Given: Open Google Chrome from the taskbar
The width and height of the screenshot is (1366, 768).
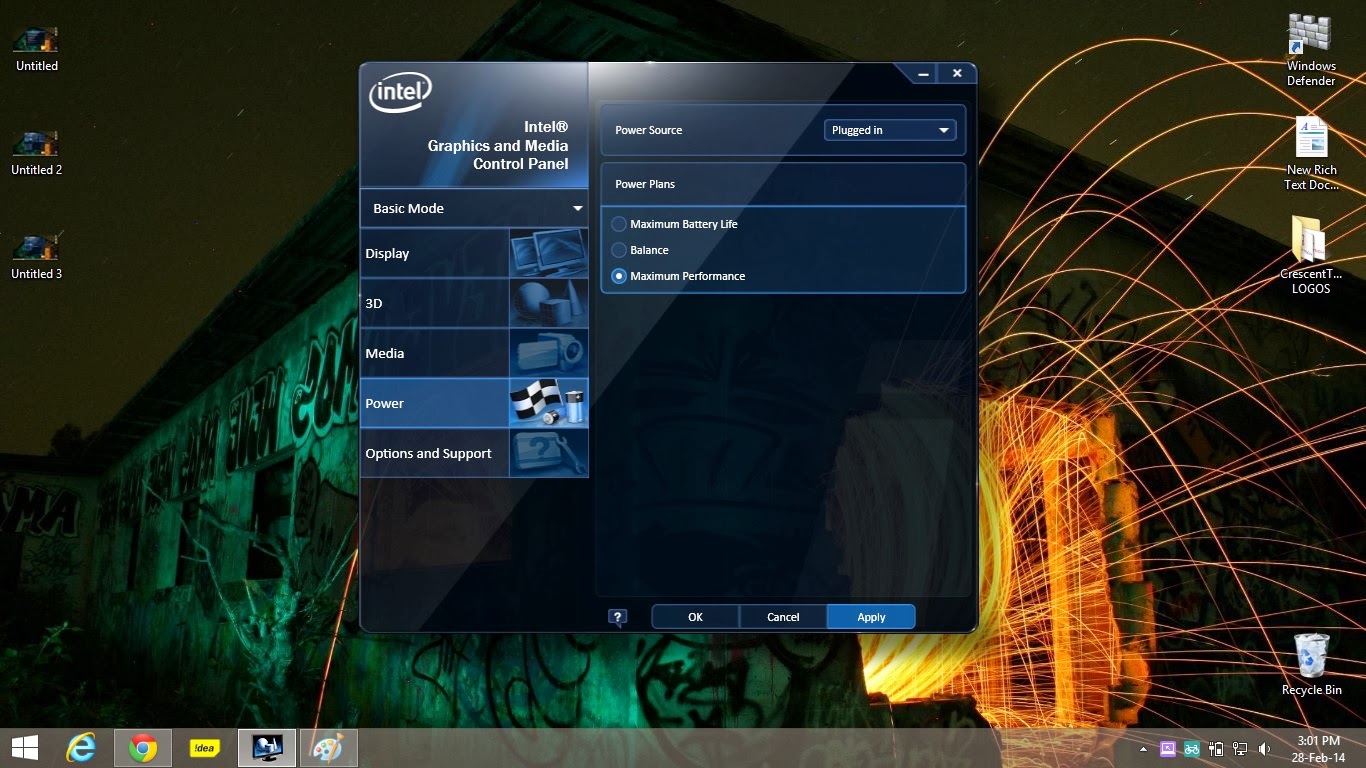Looking at the screenshot, I should click(x=143, y=748).
